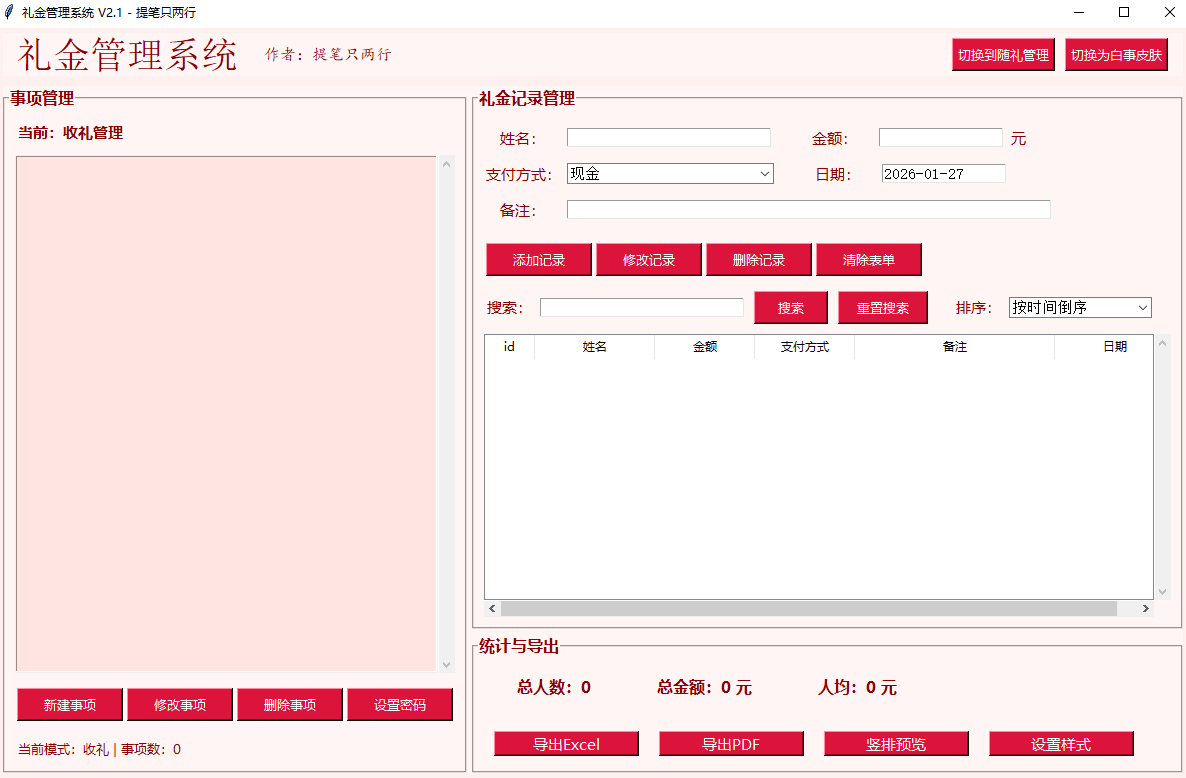This screenshot has height=778, width=1186.
Task: Switch to 随礼管理 mode
Action: (1003, 54)
